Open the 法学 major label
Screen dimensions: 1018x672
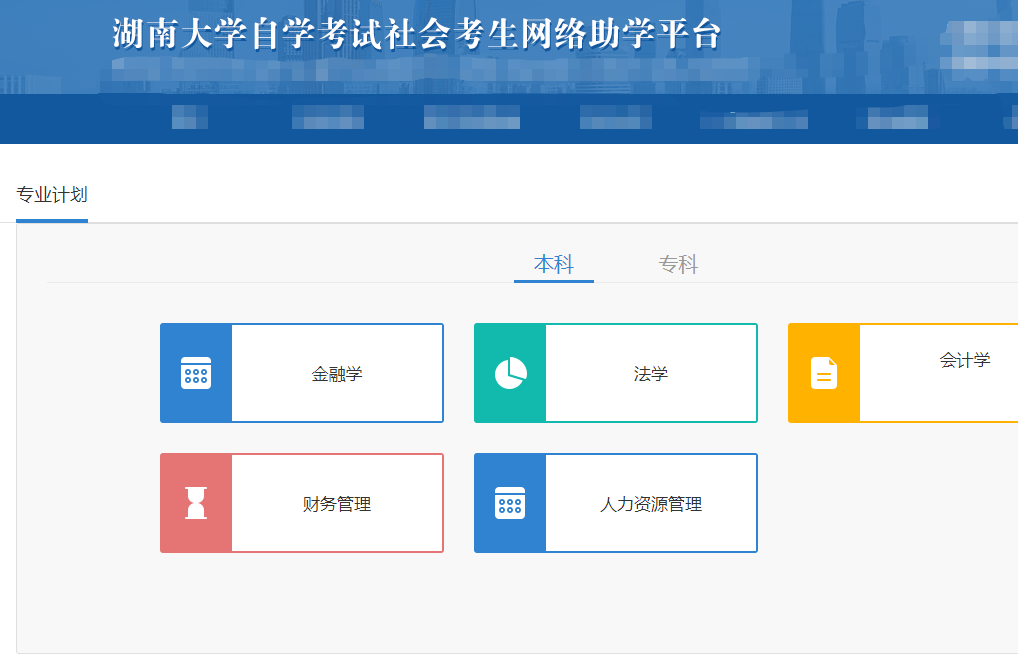(x=651, y=374)
